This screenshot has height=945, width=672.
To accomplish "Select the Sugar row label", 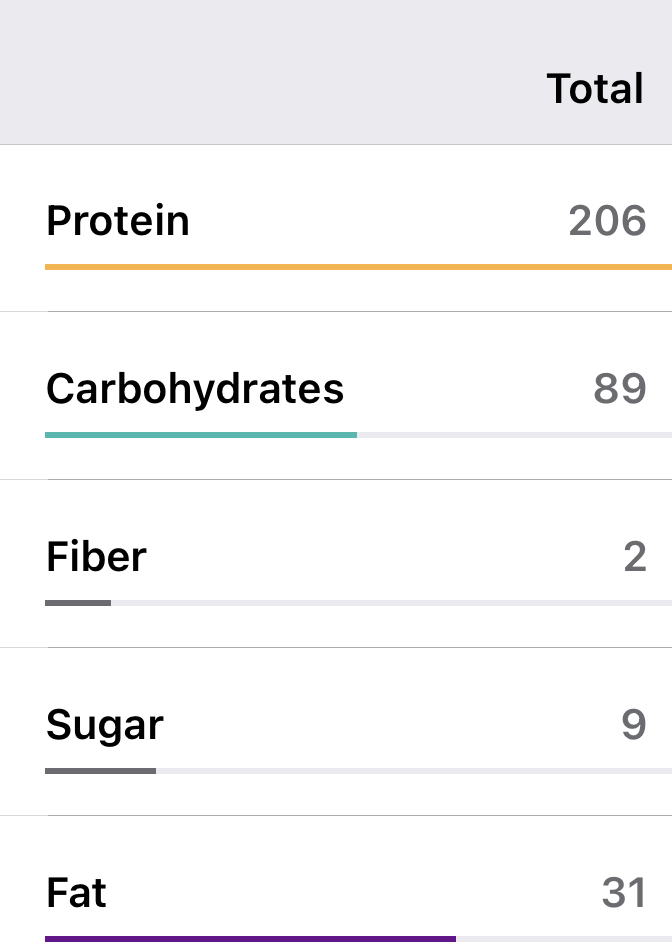I will [105, 725].
